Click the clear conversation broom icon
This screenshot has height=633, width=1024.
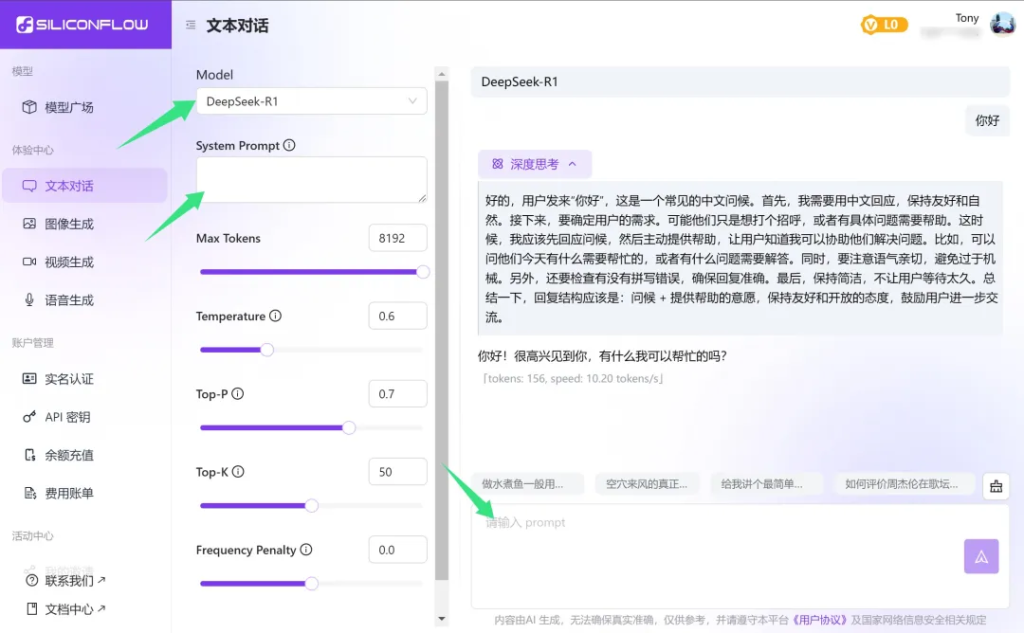[x=996, y=486]
